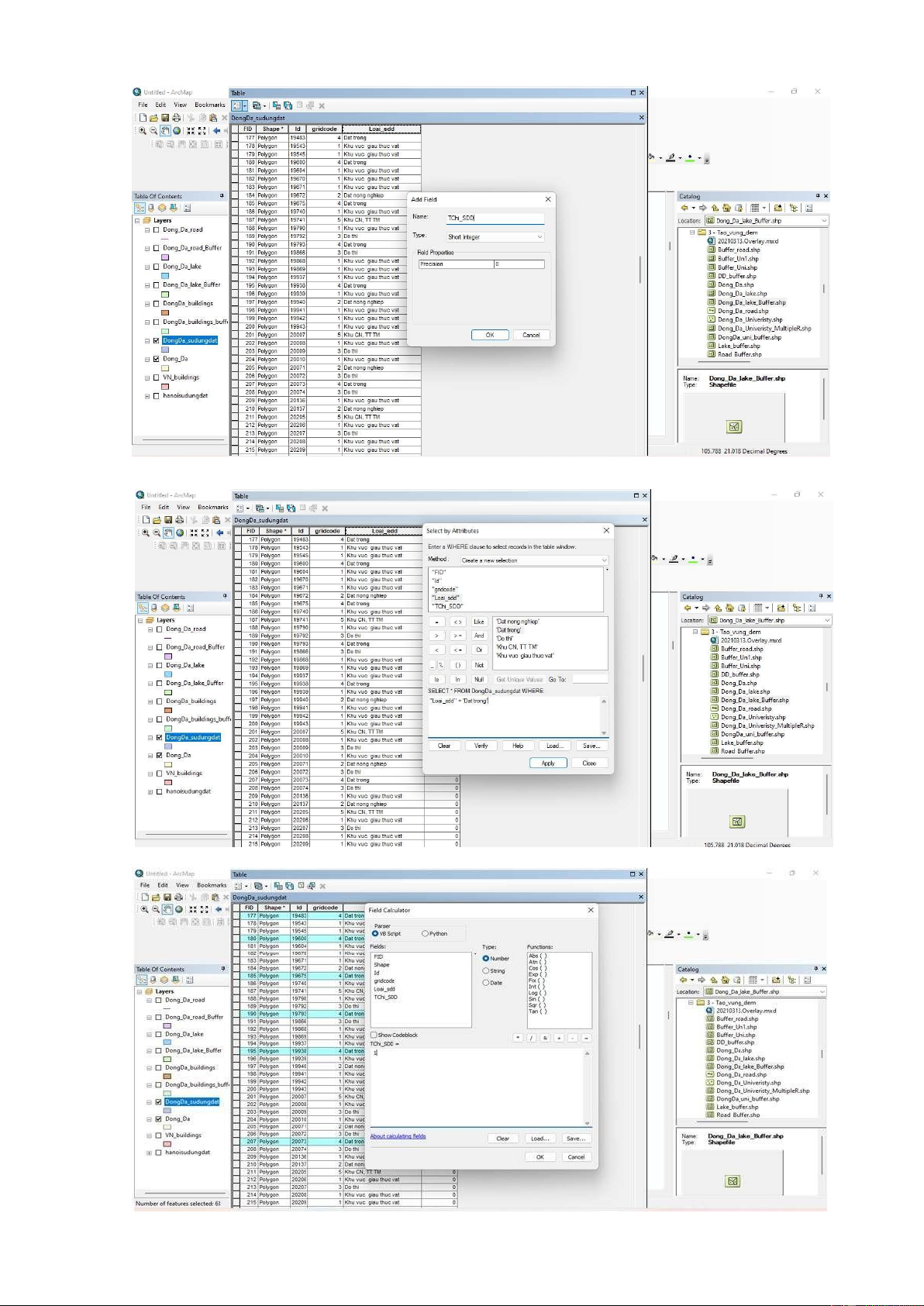Image resolution: width=924 pixels, height=1306 pixels.
Task: Open the Method dropdown in Select by Attributes
Action: pos(534,560)
